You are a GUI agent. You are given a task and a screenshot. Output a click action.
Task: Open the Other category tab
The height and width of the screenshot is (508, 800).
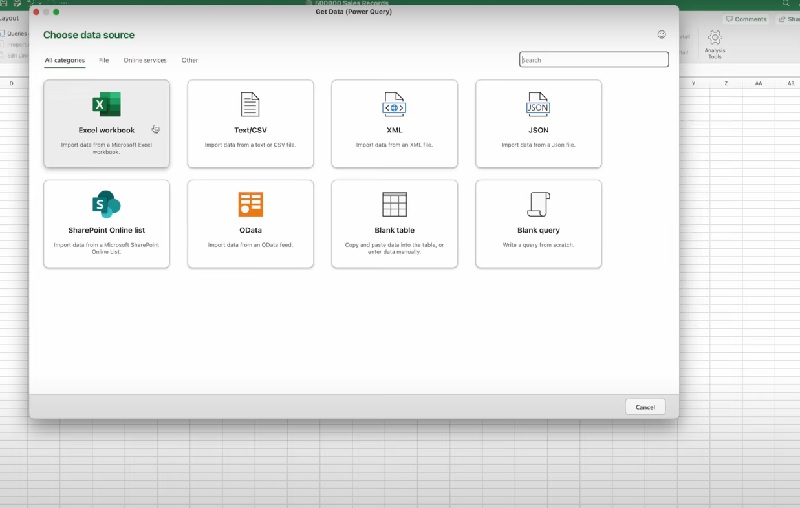click(x=190, y=60)
